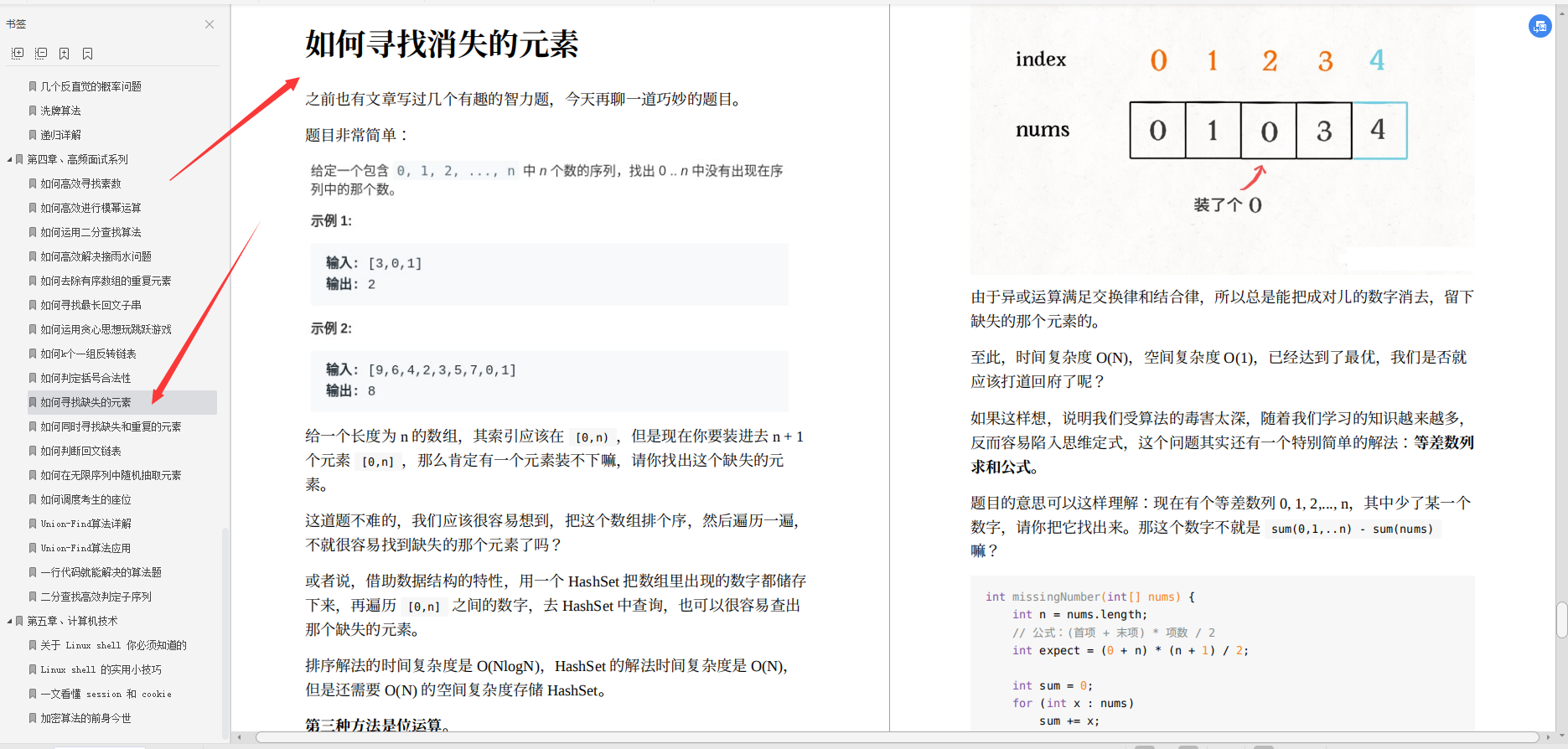The height and width of the screenshot is (749, 1568).
Task: Click the document's horizontal scrollbar track
Action: tap(897, 737)
